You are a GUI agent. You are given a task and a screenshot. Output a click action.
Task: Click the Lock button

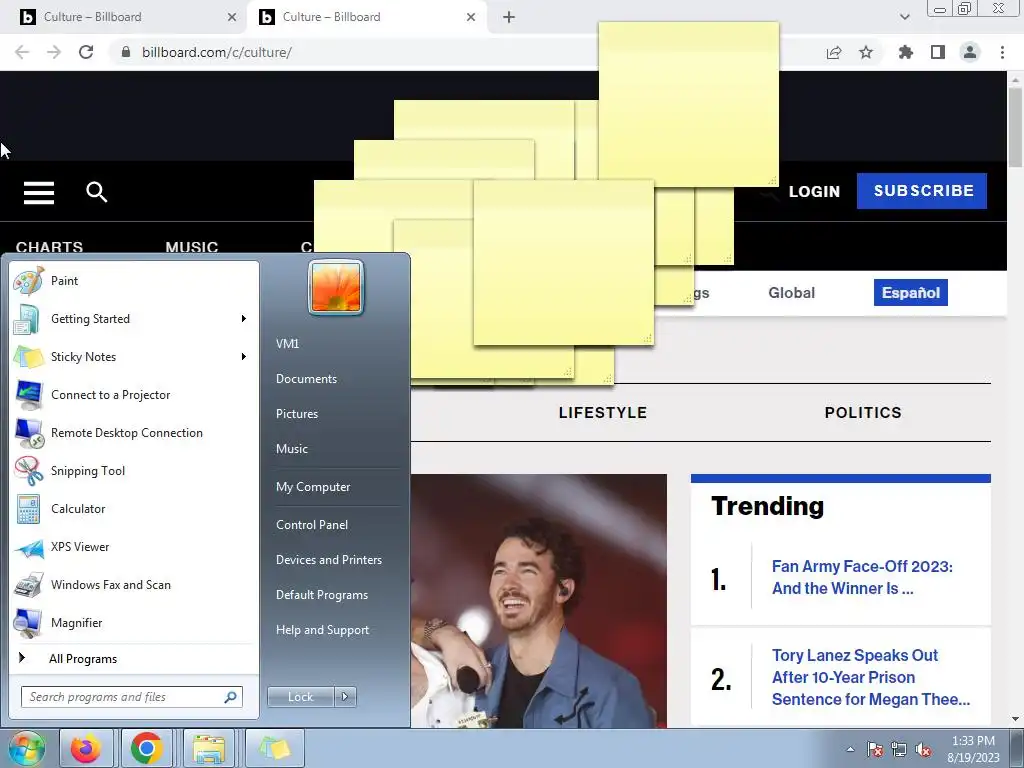(x=300, y=697)
